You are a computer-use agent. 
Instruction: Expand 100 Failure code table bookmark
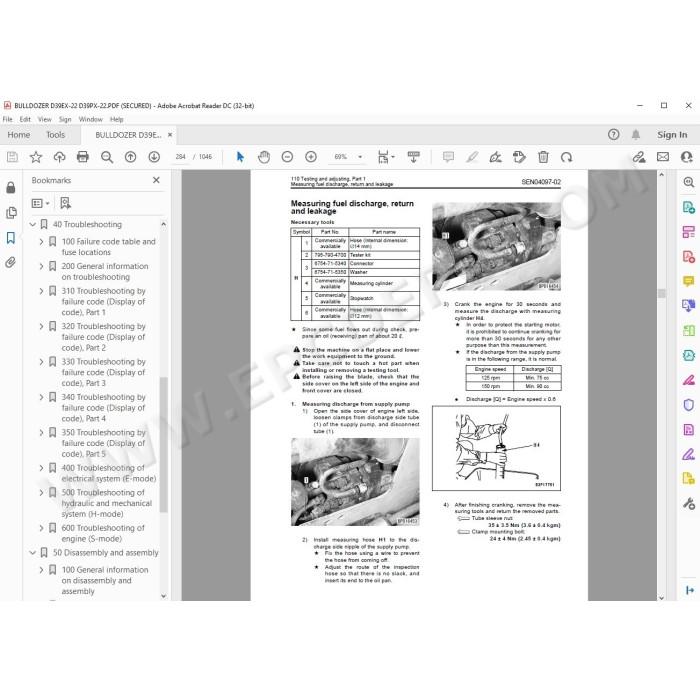click(x=41, y=242)
